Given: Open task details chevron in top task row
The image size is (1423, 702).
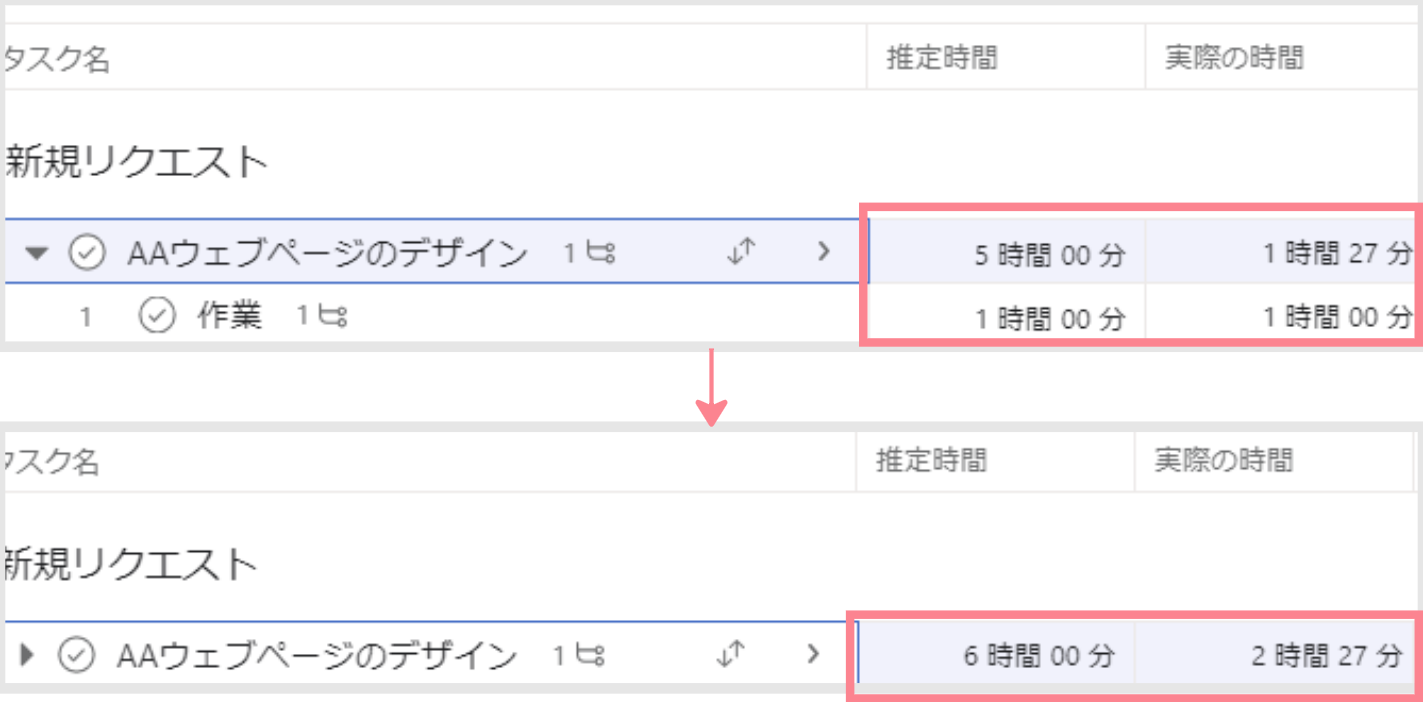Looking at the screenshot, I should click(824, 252).
